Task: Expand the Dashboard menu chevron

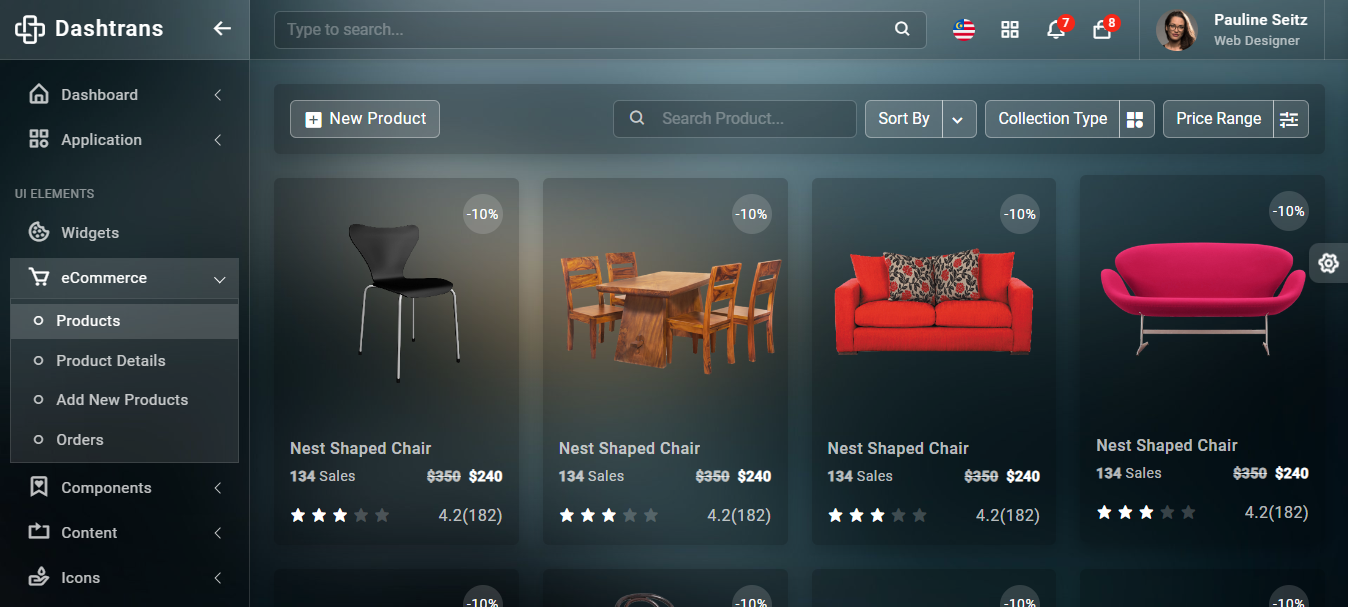Action: tap(217, 95)
